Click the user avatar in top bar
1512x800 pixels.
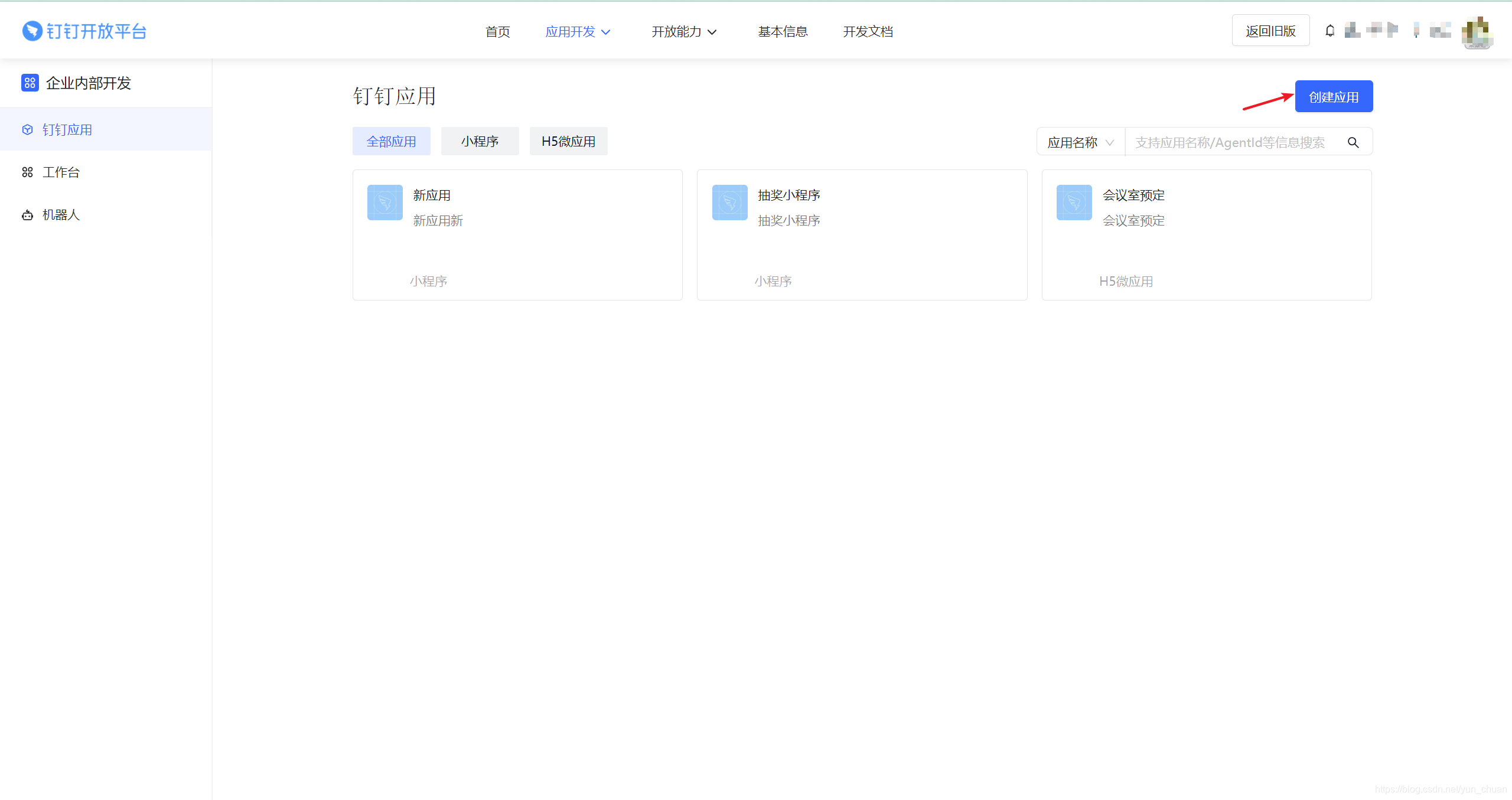(1477, 32)
